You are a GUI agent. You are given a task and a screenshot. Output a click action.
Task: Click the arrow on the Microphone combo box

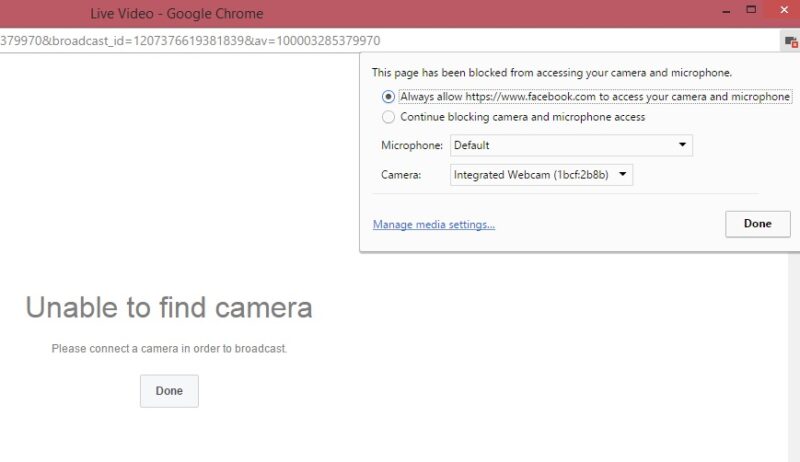pyautogui.click(x=682, y=145)
